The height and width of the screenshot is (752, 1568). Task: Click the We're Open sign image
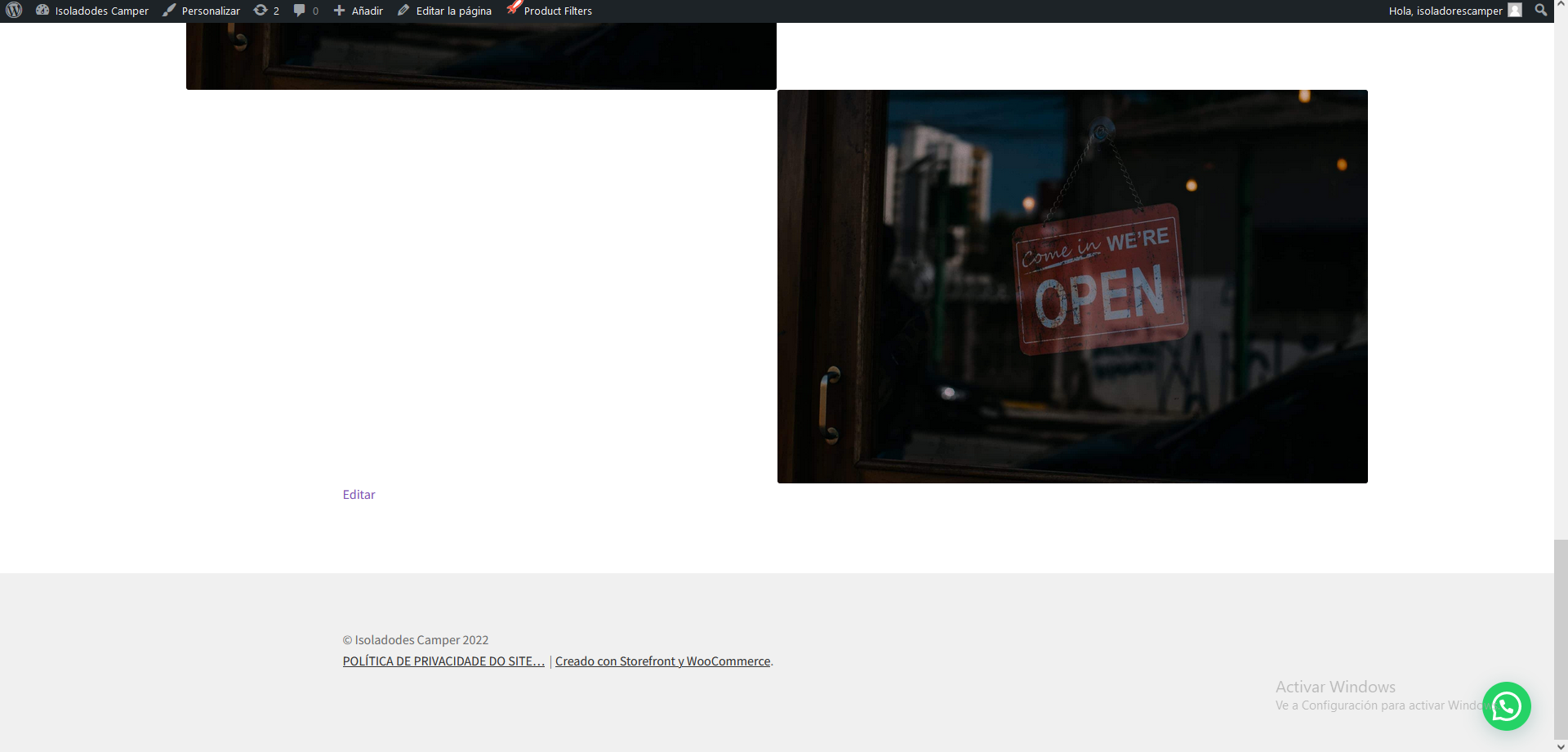tap(1072, 287)
